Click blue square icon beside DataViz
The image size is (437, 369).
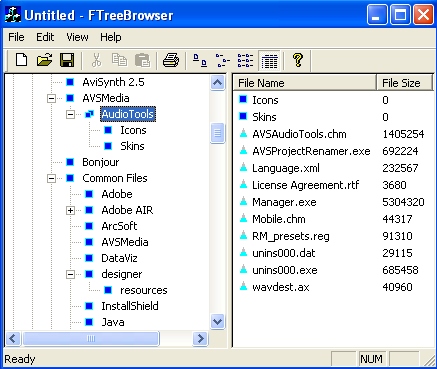point(89,258)
